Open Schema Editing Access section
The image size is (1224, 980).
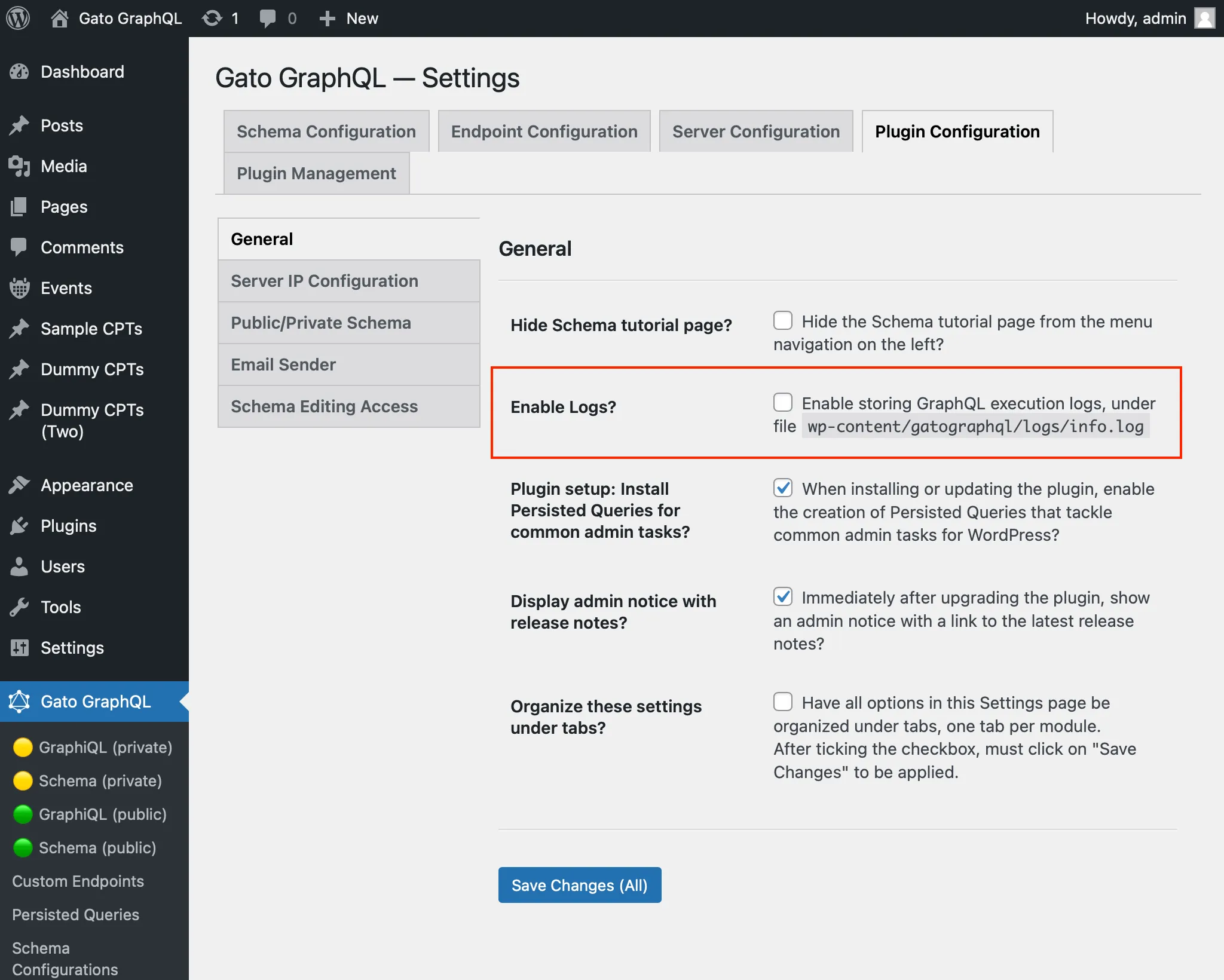tap(349, 406)
